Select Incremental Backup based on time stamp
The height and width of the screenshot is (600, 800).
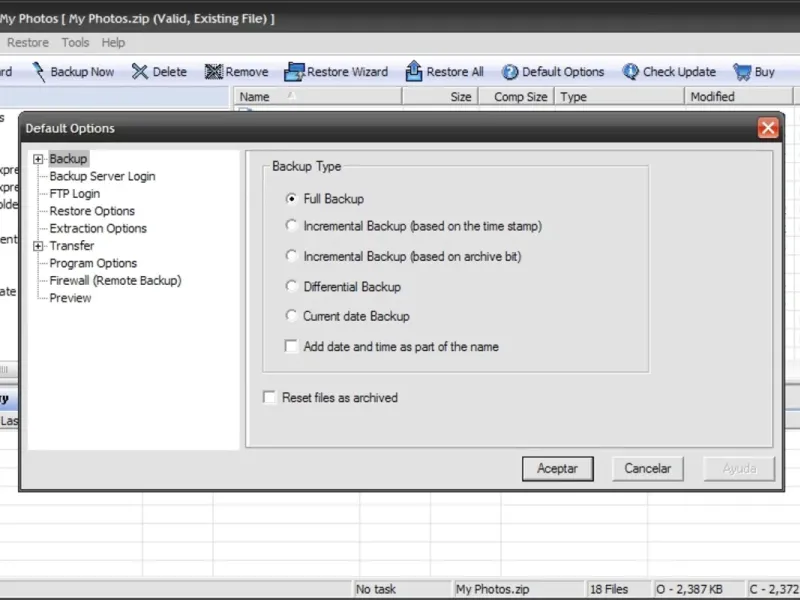291,226
